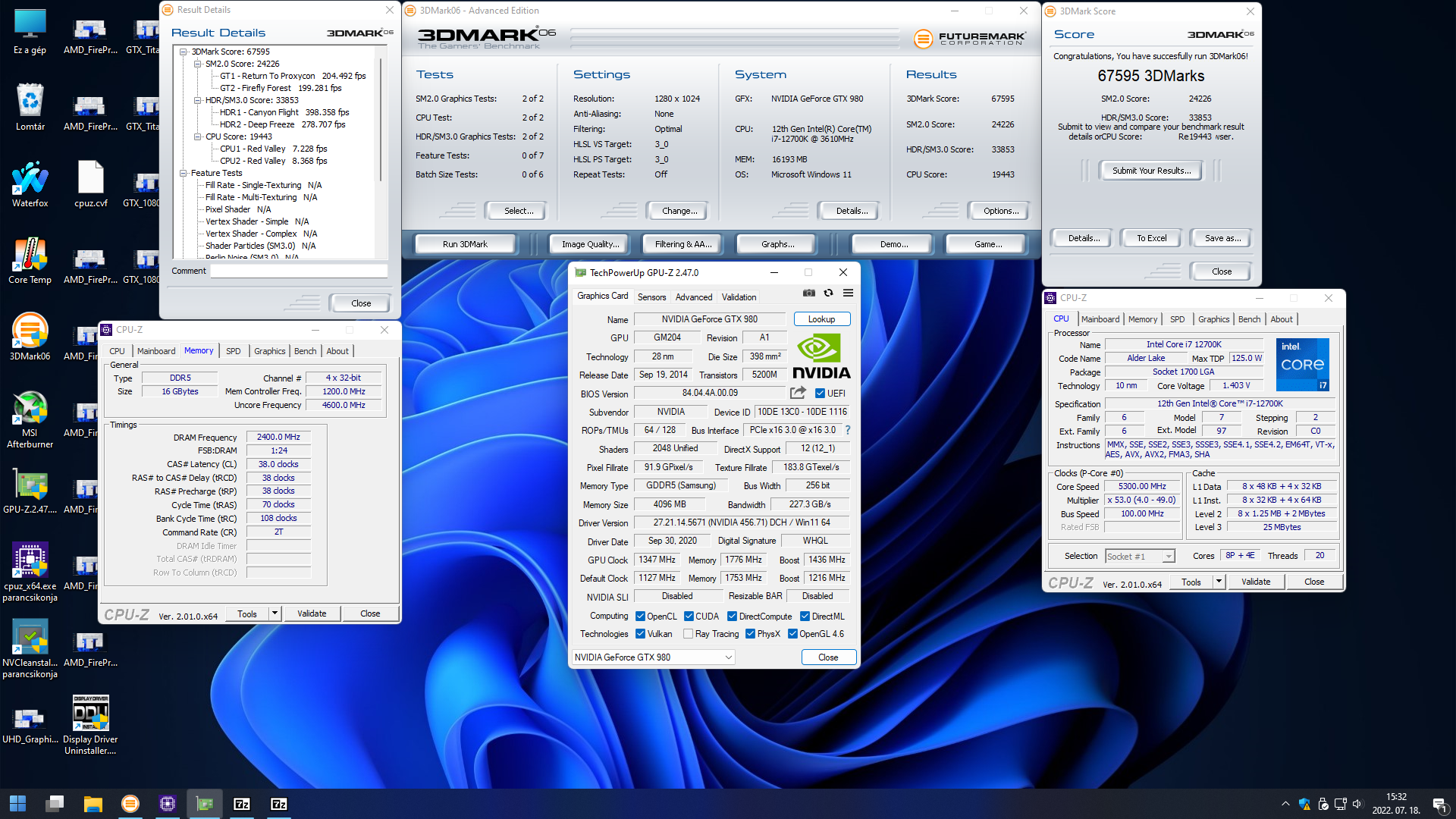Viewport: 1456px width, 819px height.
Task: Collapse the Feature Tests tree node
Action: (x=184, y=173)
